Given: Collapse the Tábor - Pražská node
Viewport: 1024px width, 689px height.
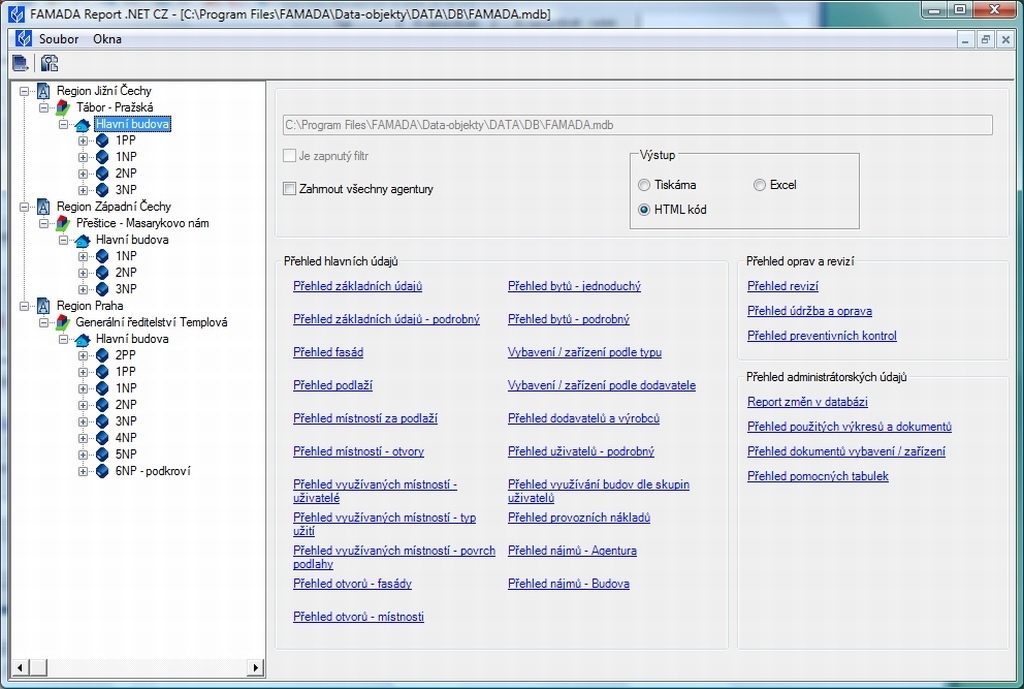Looking at the screenshot, I should 44,107.
